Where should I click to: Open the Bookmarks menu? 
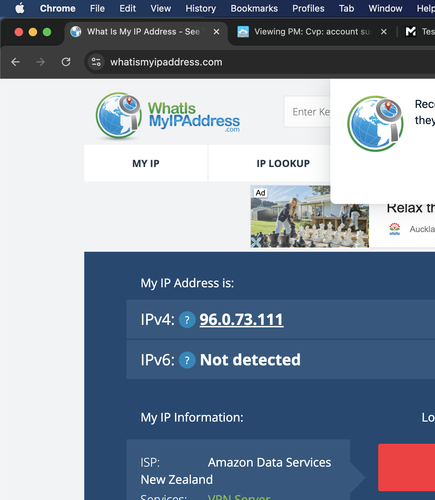[254, 8]
